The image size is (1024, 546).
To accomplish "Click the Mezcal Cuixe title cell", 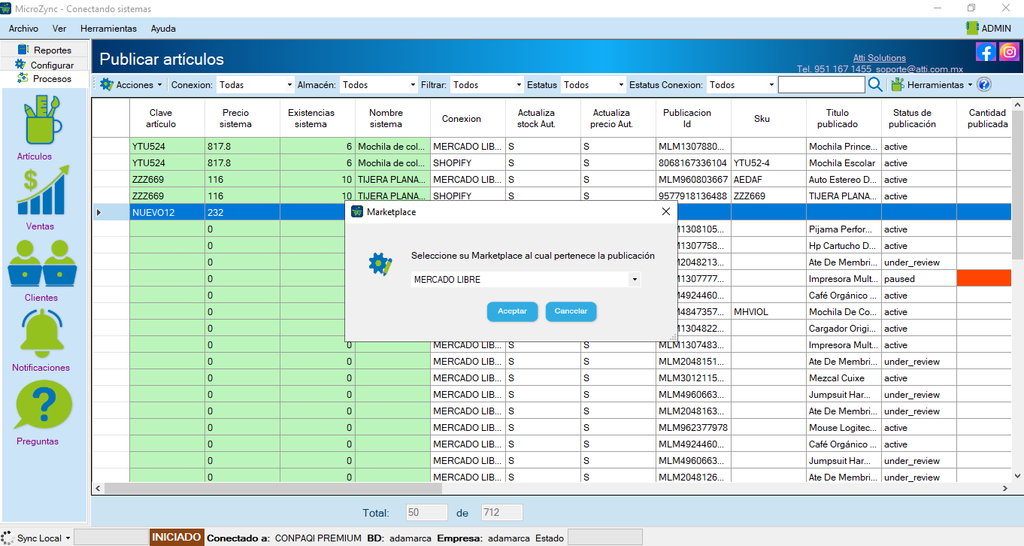I will point(844,378).
